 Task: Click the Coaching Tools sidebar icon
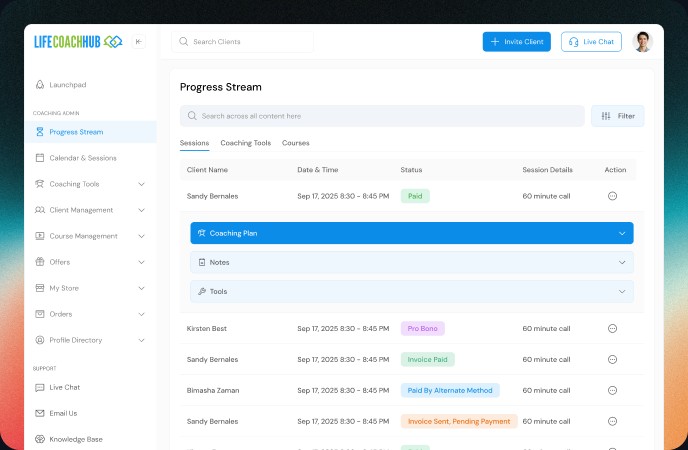(40, 184)
